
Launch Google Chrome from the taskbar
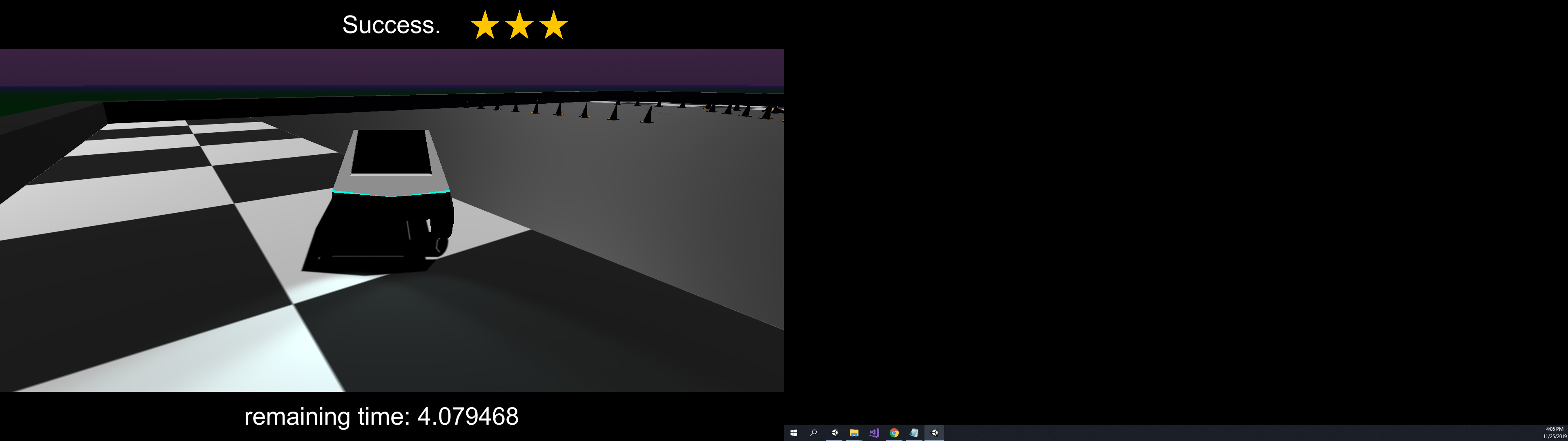[x=894, y=433]
